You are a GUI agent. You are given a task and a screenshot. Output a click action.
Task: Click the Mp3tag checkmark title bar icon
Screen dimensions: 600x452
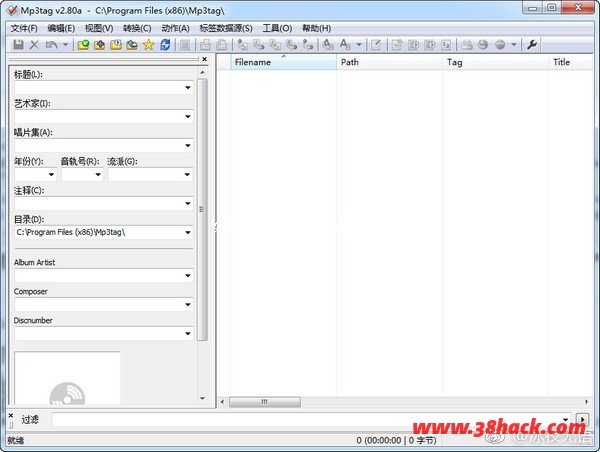[12, 10]
